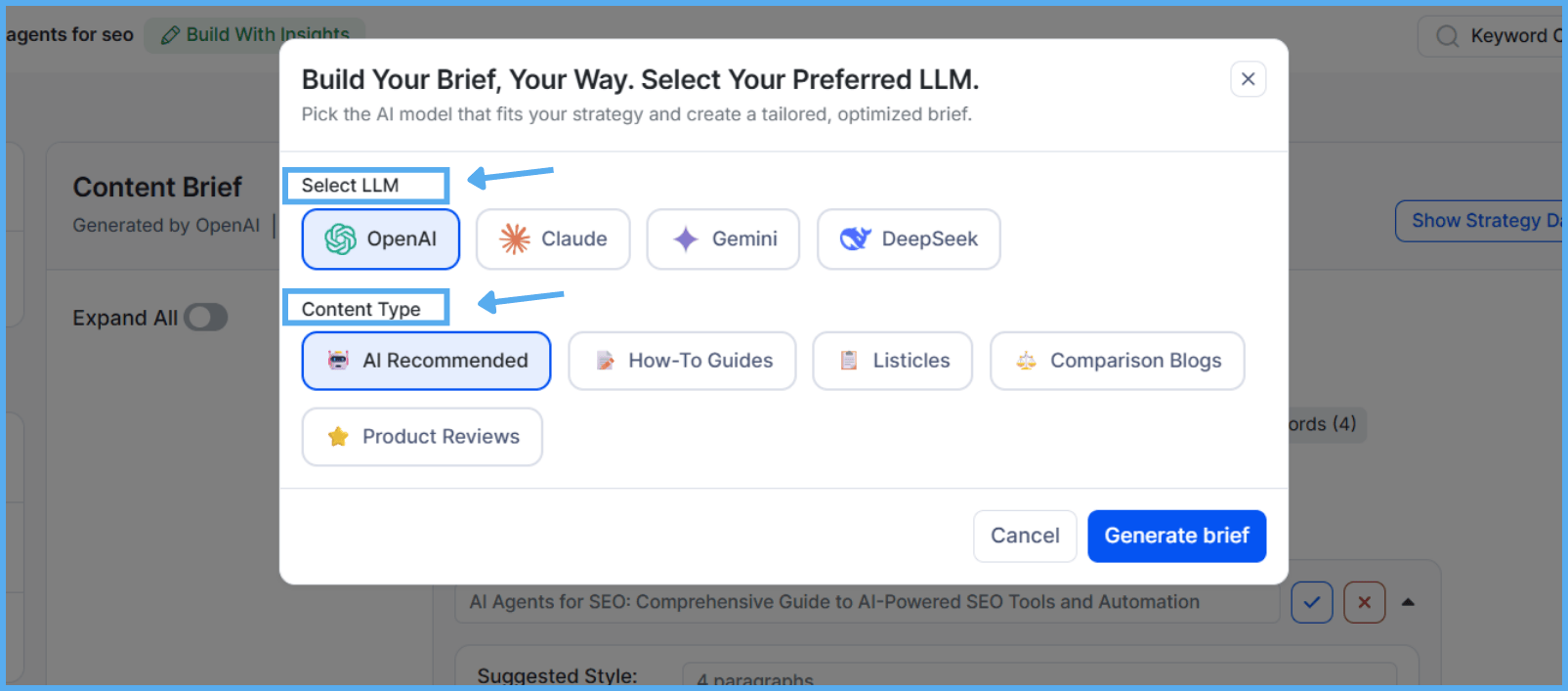
Task: Click the Keyword search field
Action: 1495,36
